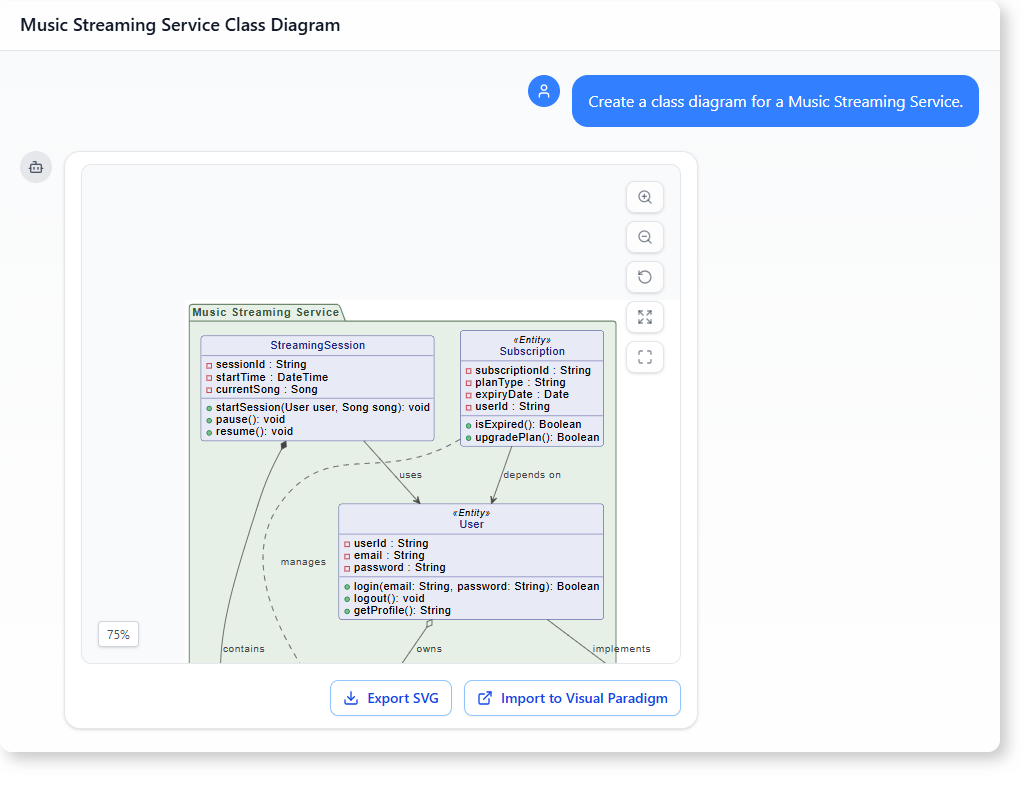Enter fullscreen using the corner-brackets icon
The image size is (1028, 788).
coord(645,357)
